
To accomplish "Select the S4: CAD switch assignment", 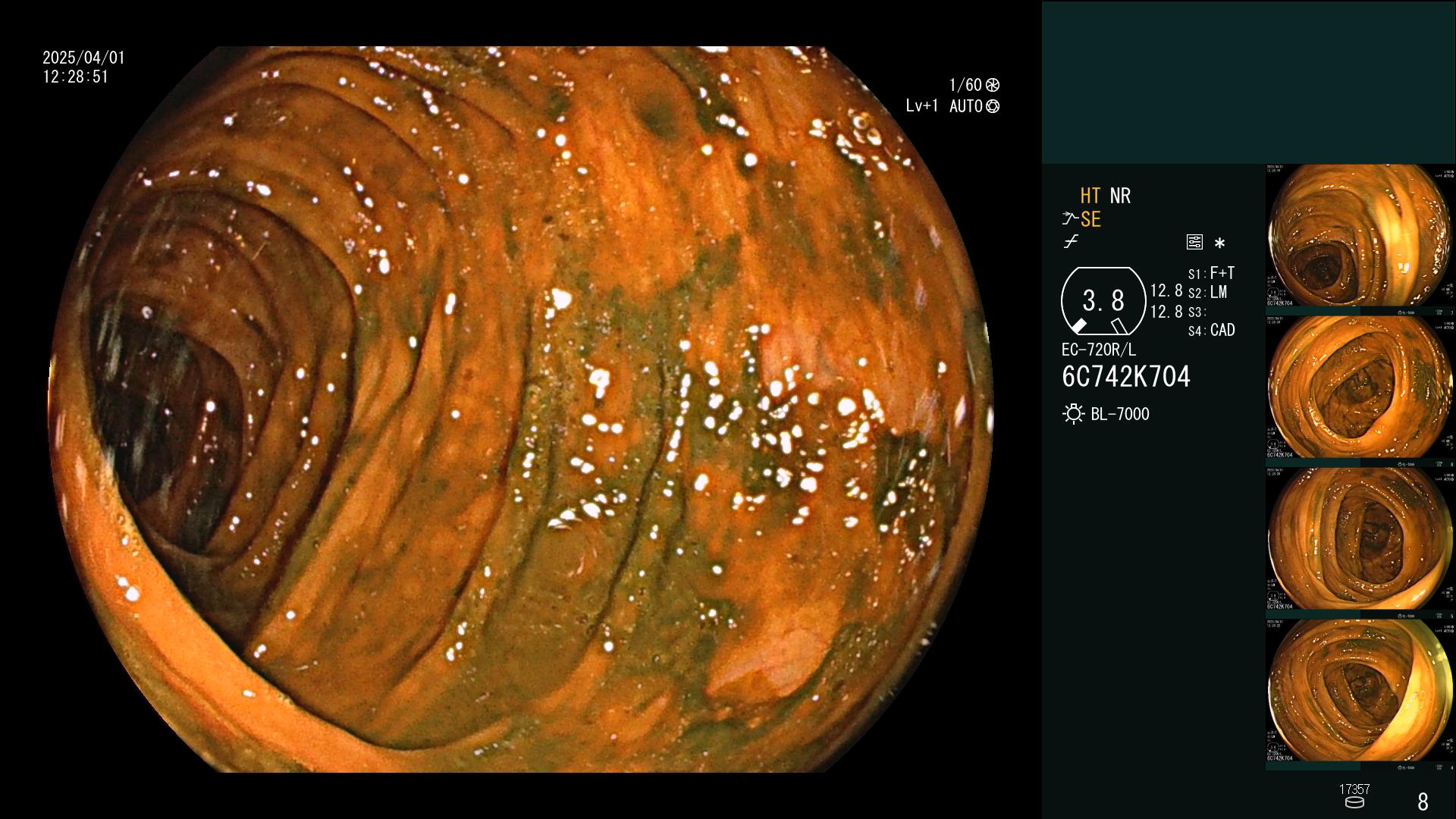I will point(1211,331).
